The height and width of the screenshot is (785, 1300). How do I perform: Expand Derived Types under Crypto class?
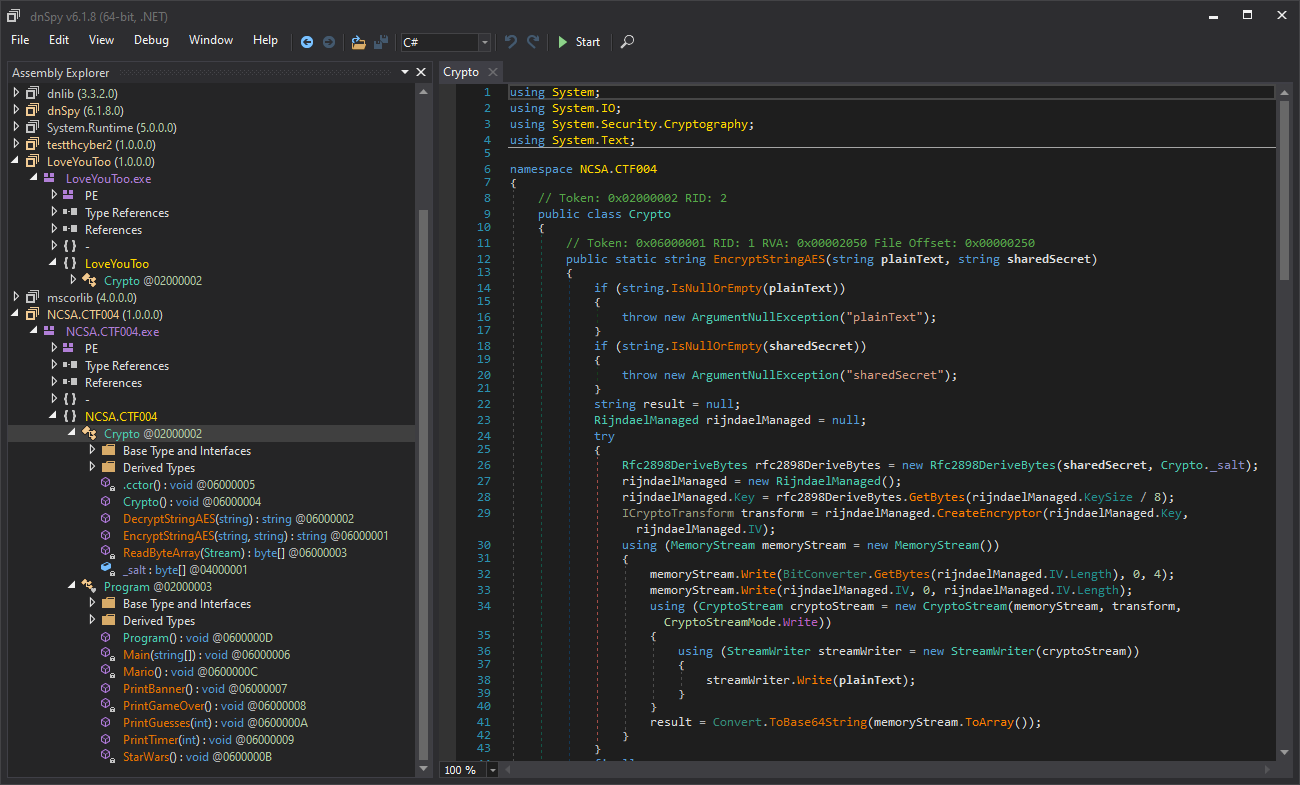tap(92, 467)
